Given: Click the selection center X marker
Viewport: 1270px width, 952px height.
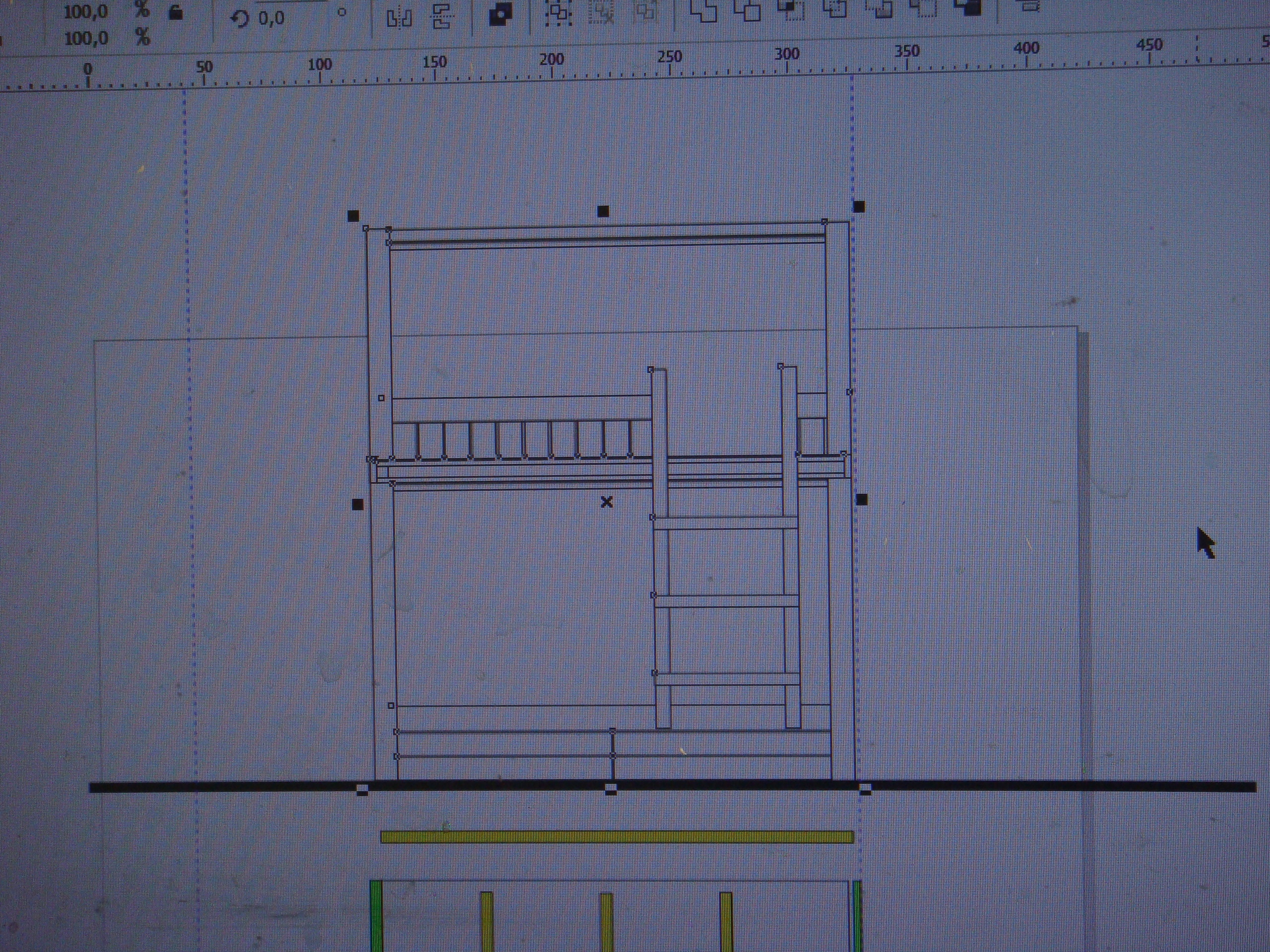Looking at the screenshot, I should point(606,502).
